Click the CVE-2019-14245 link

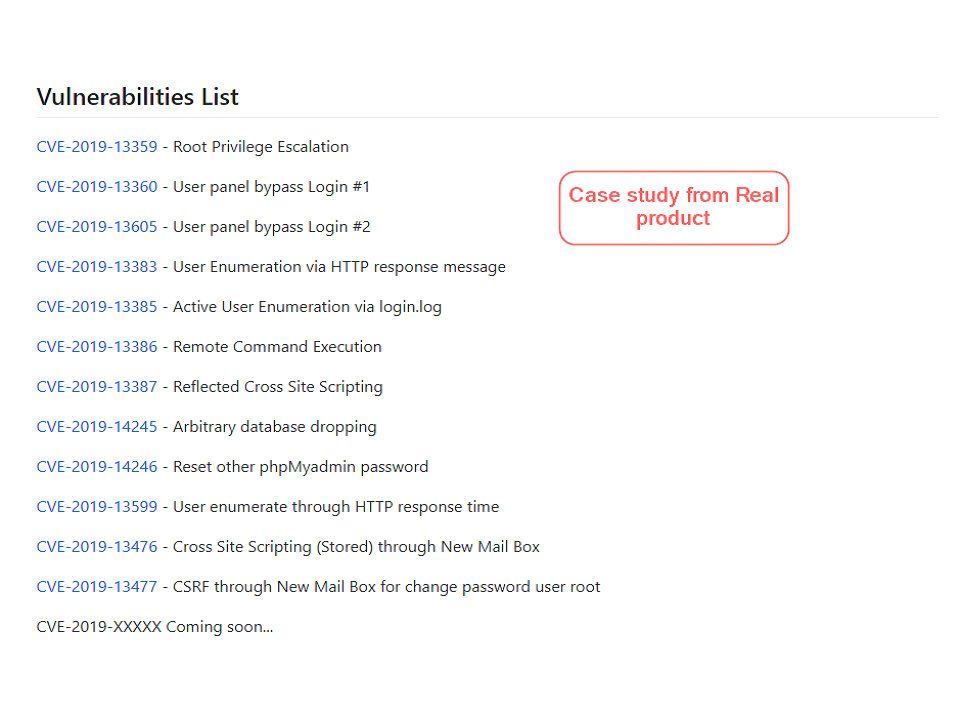coord(97,427)
